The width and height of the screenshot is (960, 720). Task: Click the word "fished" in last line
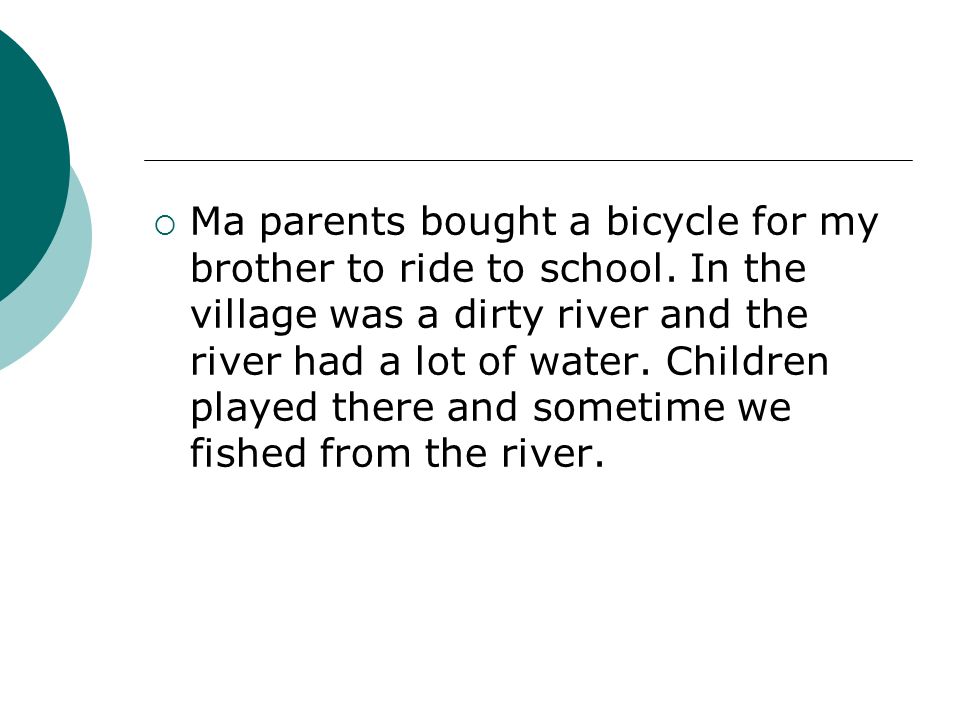248,452
